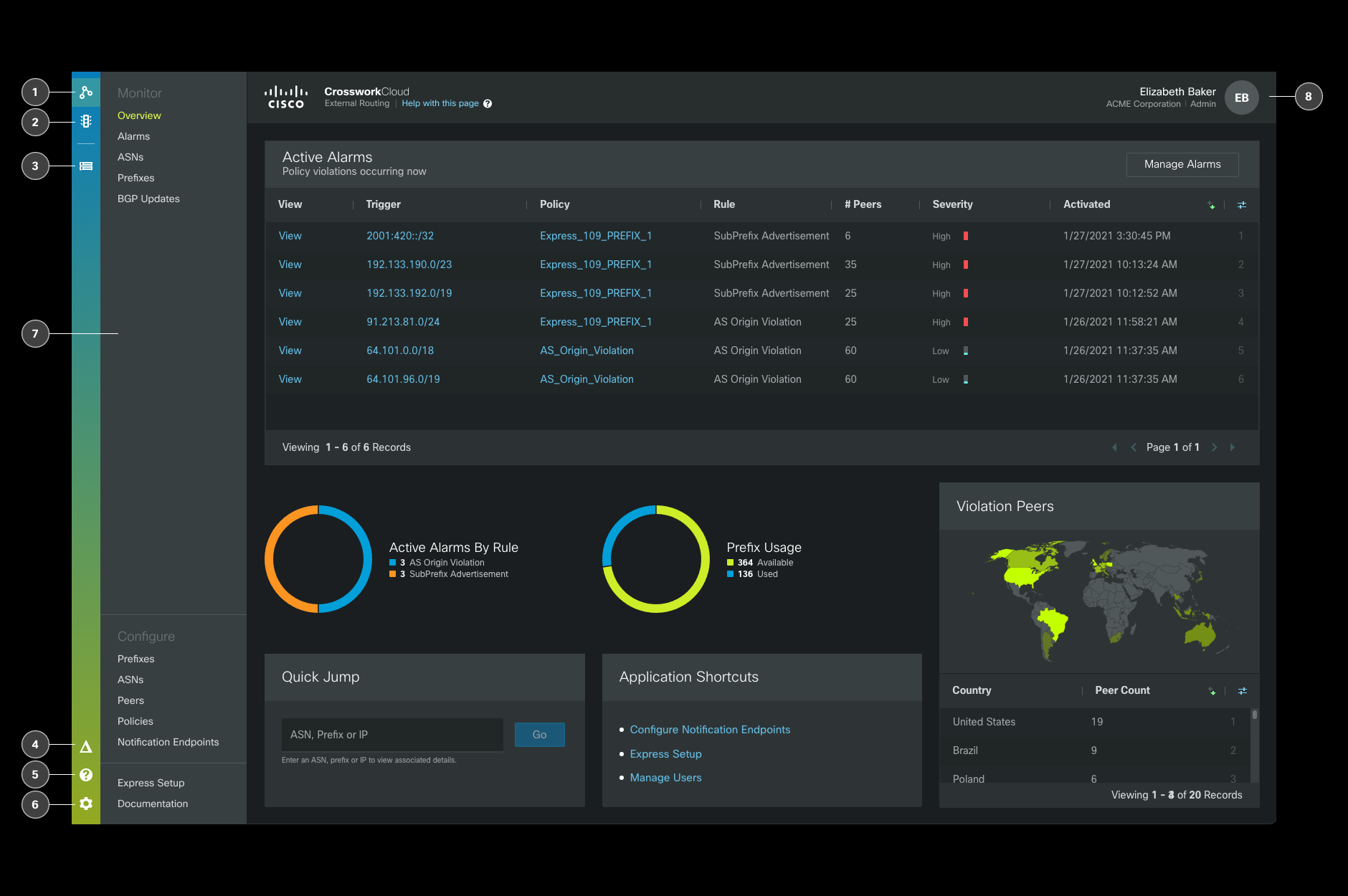This screenshot has height=896, width=1348.
Task: Open the server stack icon in sidebar
Action: (86, 166)
